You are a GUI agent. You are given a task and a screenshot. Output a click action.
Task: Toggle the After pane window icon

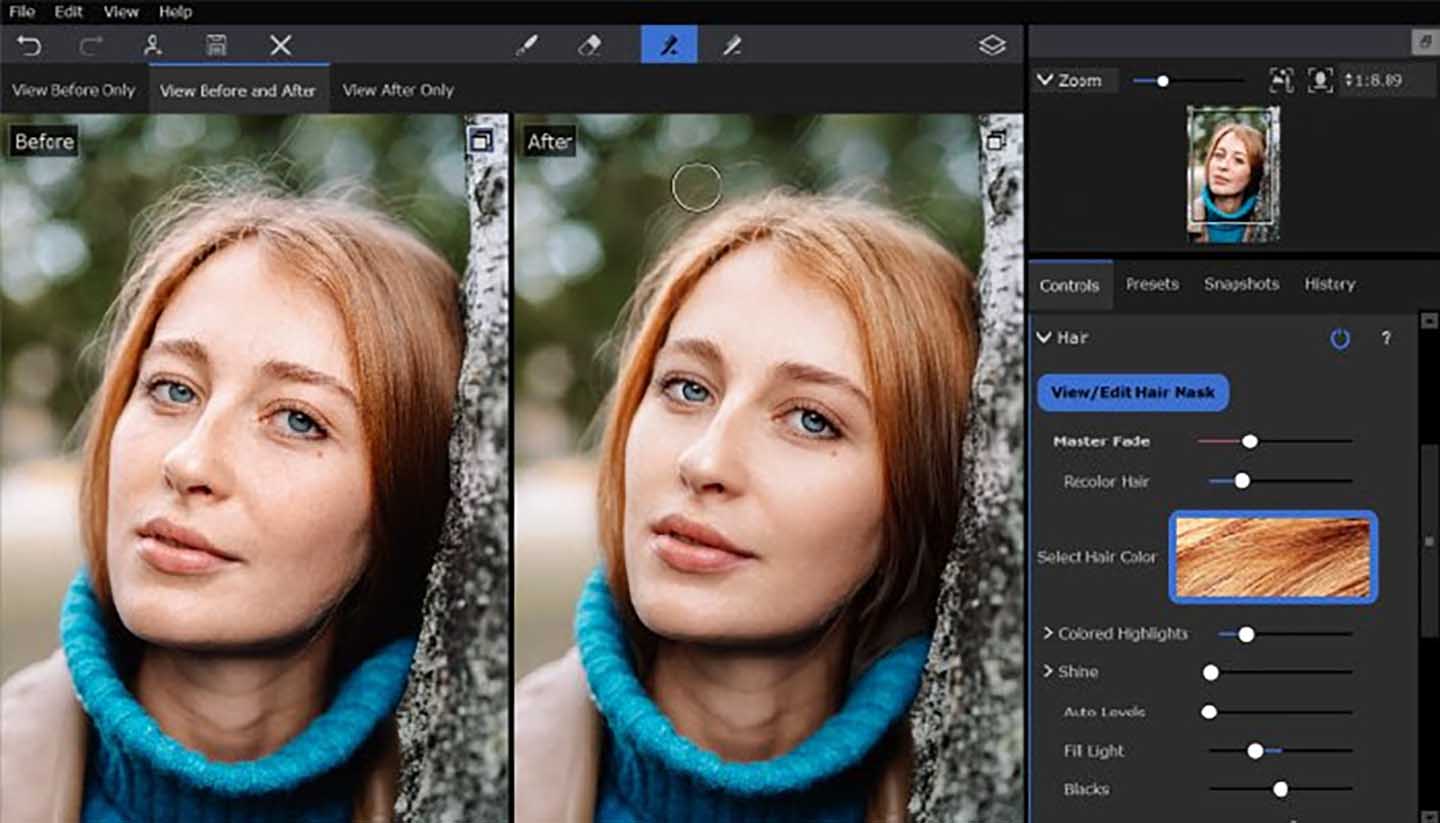[995, 141]
